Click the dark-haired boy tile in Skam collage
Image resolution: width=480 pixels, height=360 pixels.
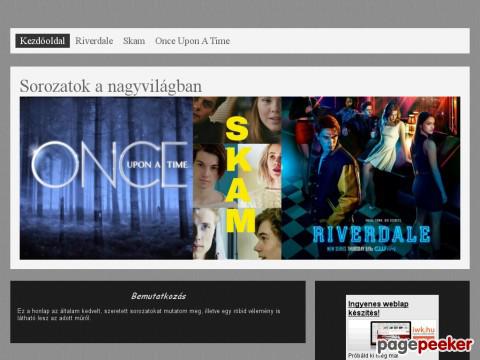209,175
